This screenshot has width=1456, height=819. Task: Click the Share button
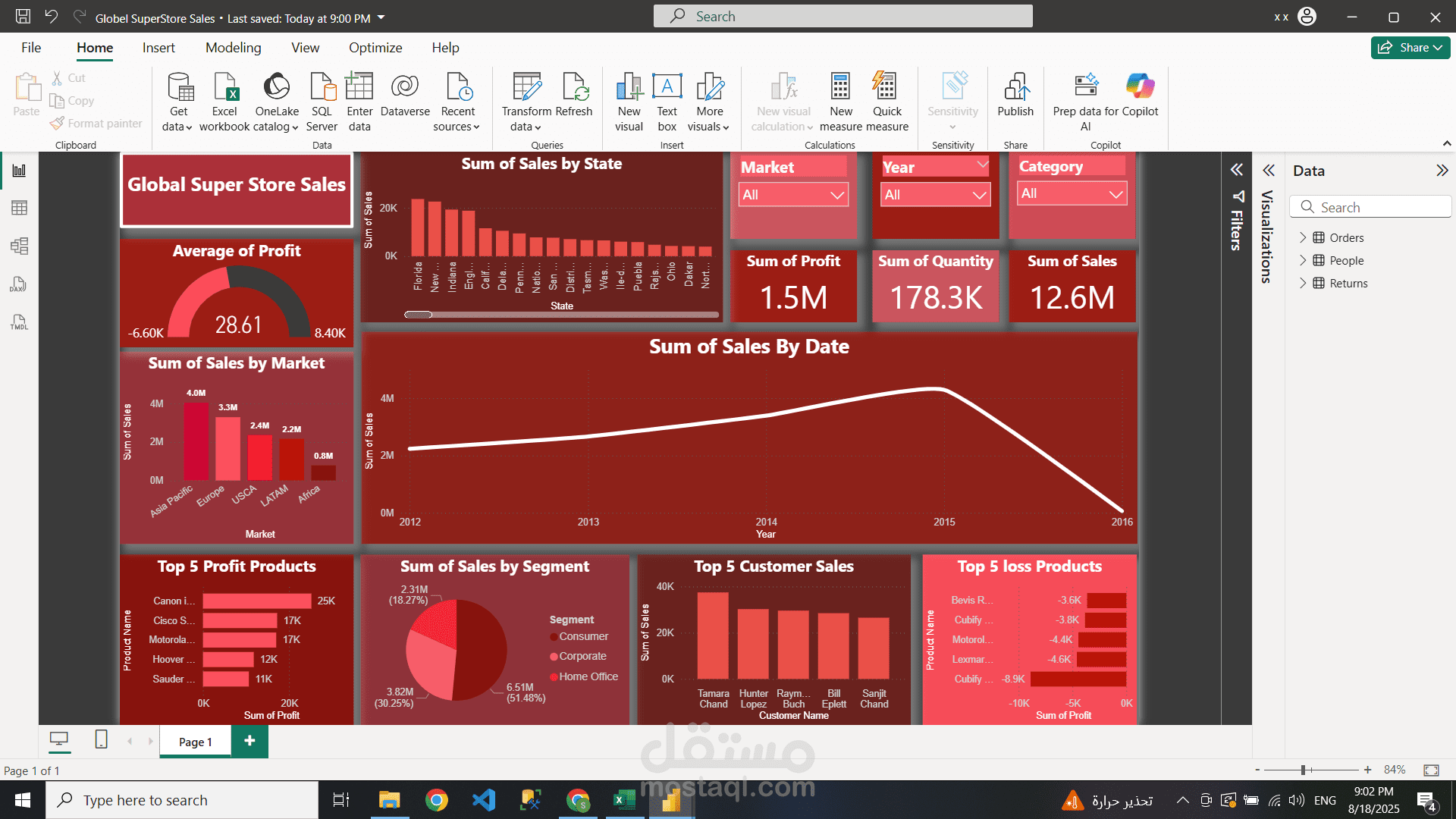(1410, 47)
